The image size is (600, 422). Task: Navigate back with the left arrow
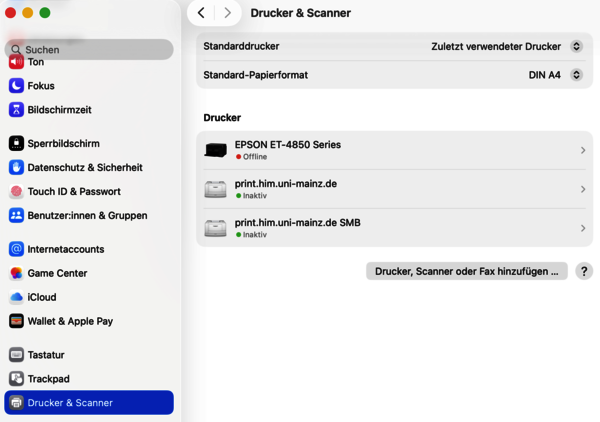point(201,13)
